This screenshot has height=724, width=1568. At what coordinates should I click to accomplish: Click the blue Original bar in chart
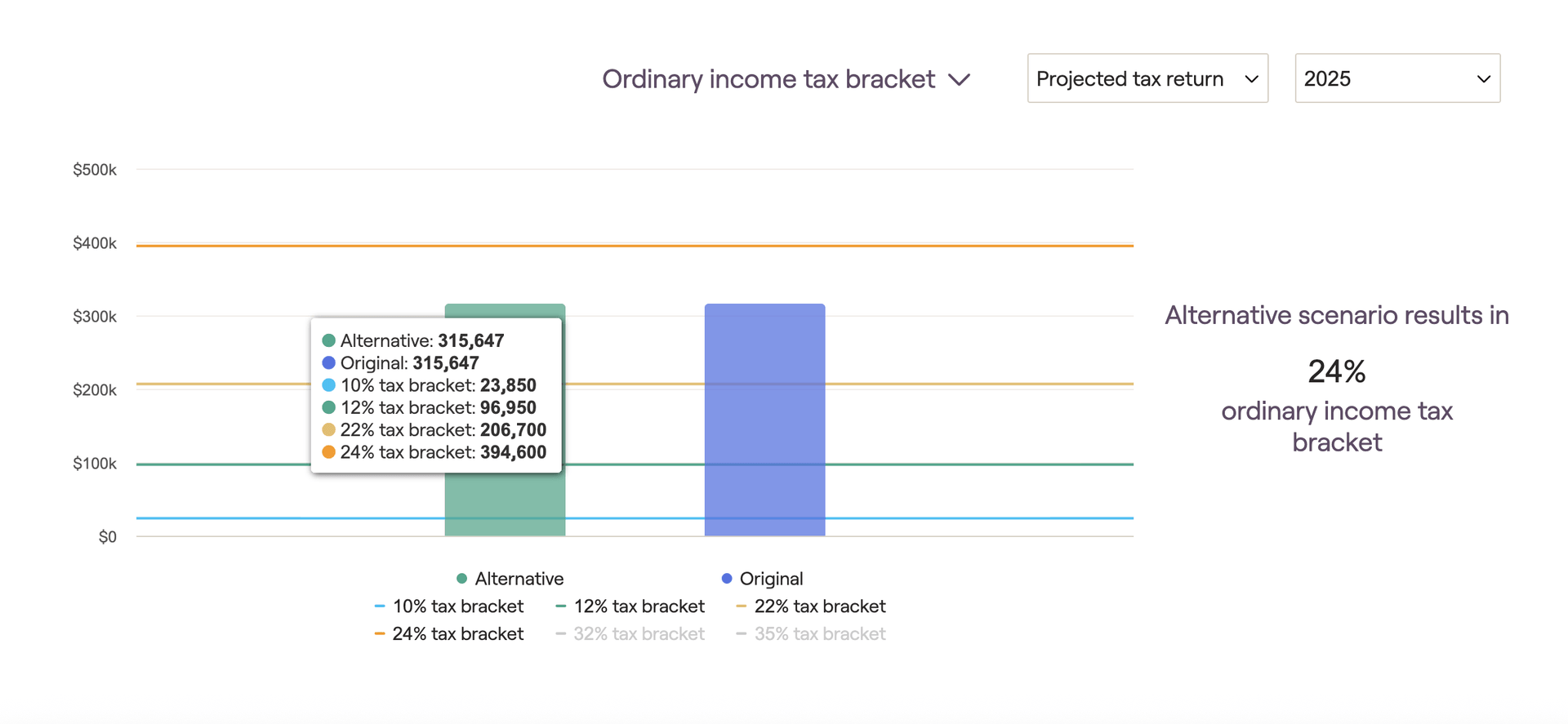pos(764,420)
